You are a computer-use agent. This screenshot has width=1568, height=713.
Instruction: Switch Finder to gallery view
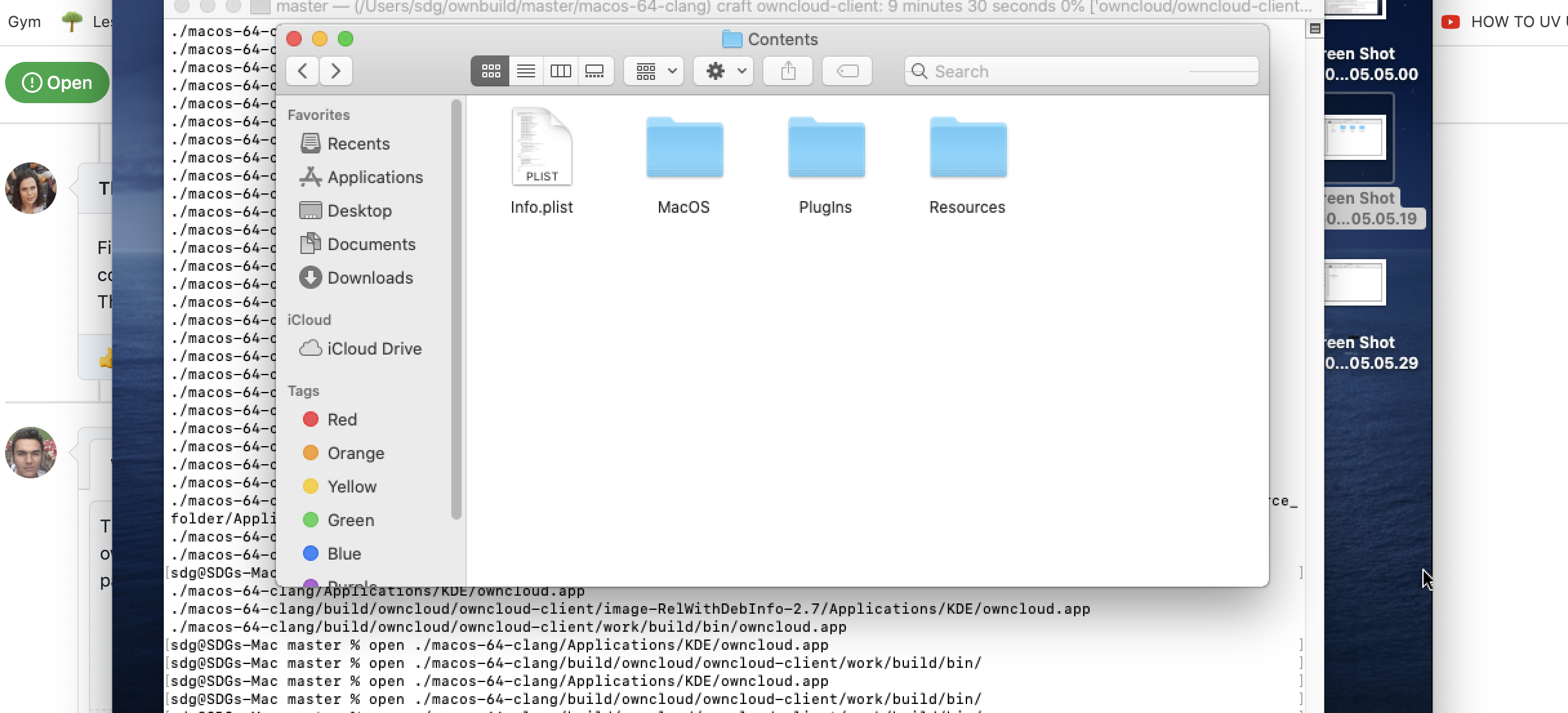click(x=594, y=71)
